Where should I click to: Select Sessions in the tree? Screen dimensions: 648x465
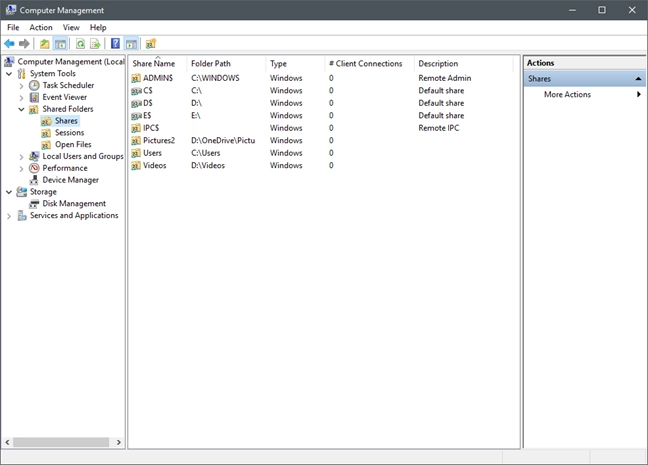tap(69, 133)
